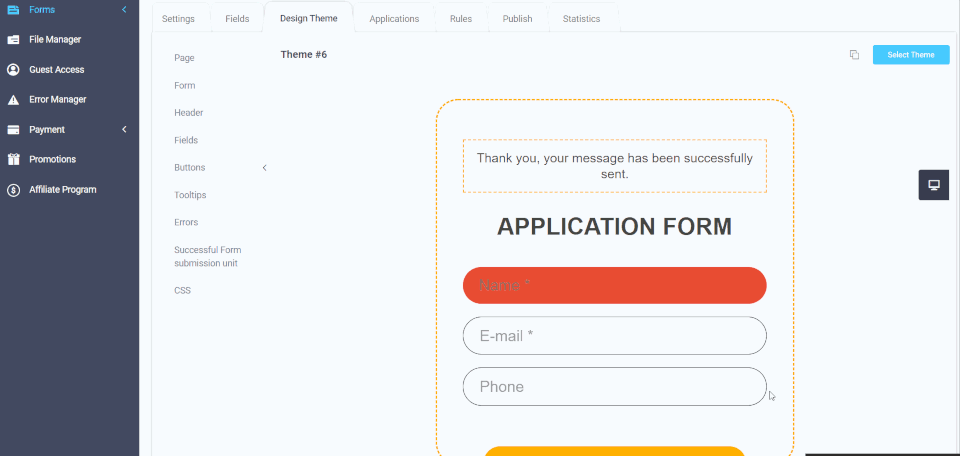Screen dimensions: 960x456
Task: Collapse the Forms sidebar chevron
Action: [124, 10]
